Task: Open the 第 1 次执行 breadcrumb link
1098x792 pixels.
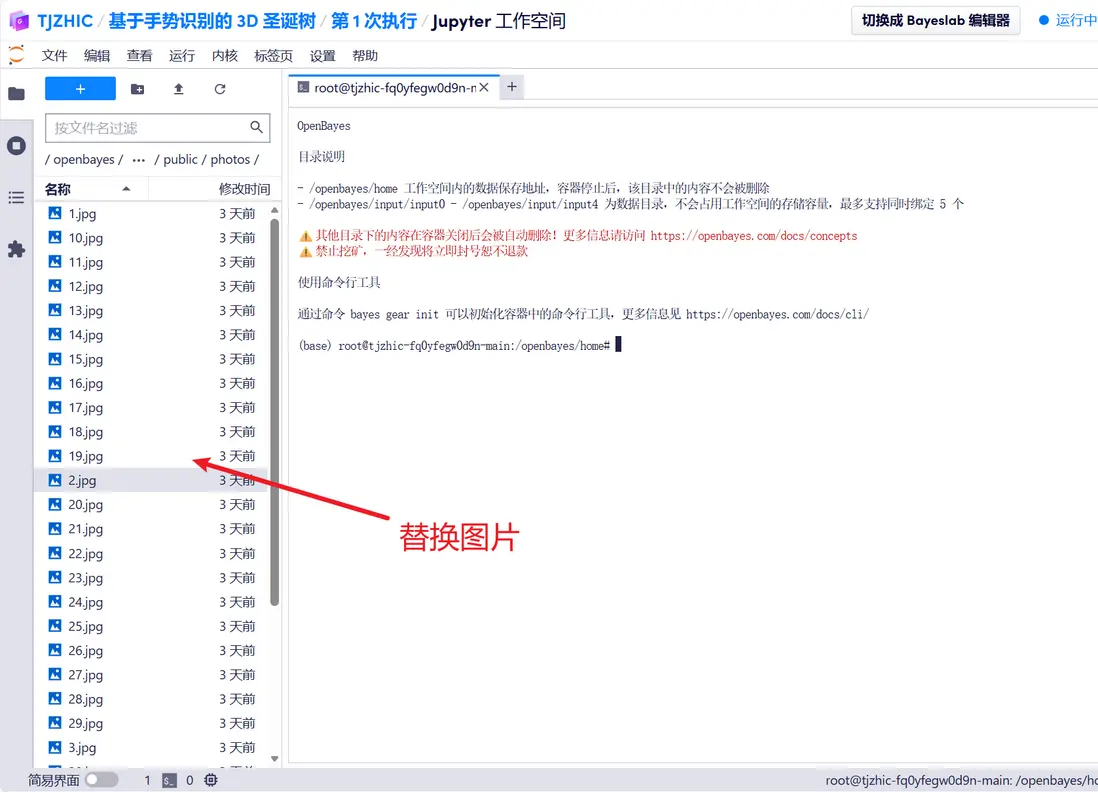Action: pyautogui.click(x=374, y=21)
